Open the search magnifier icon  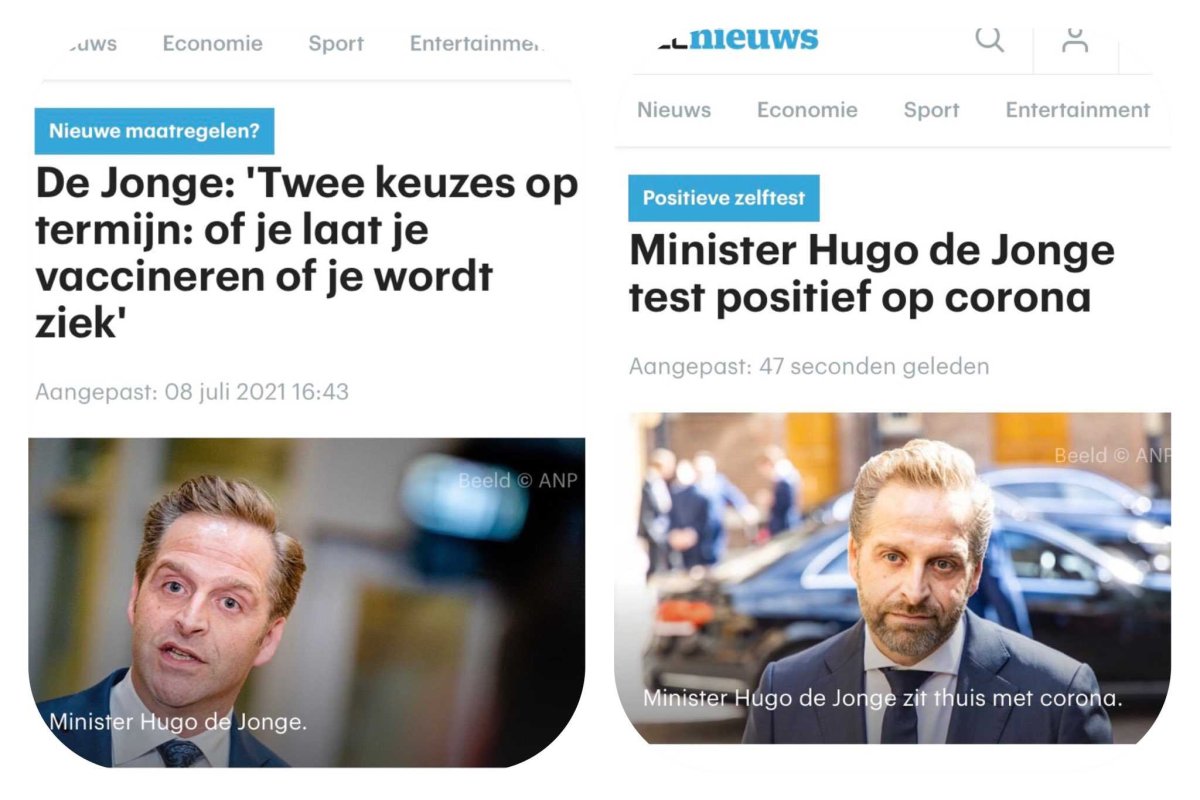tap(989, 39)
